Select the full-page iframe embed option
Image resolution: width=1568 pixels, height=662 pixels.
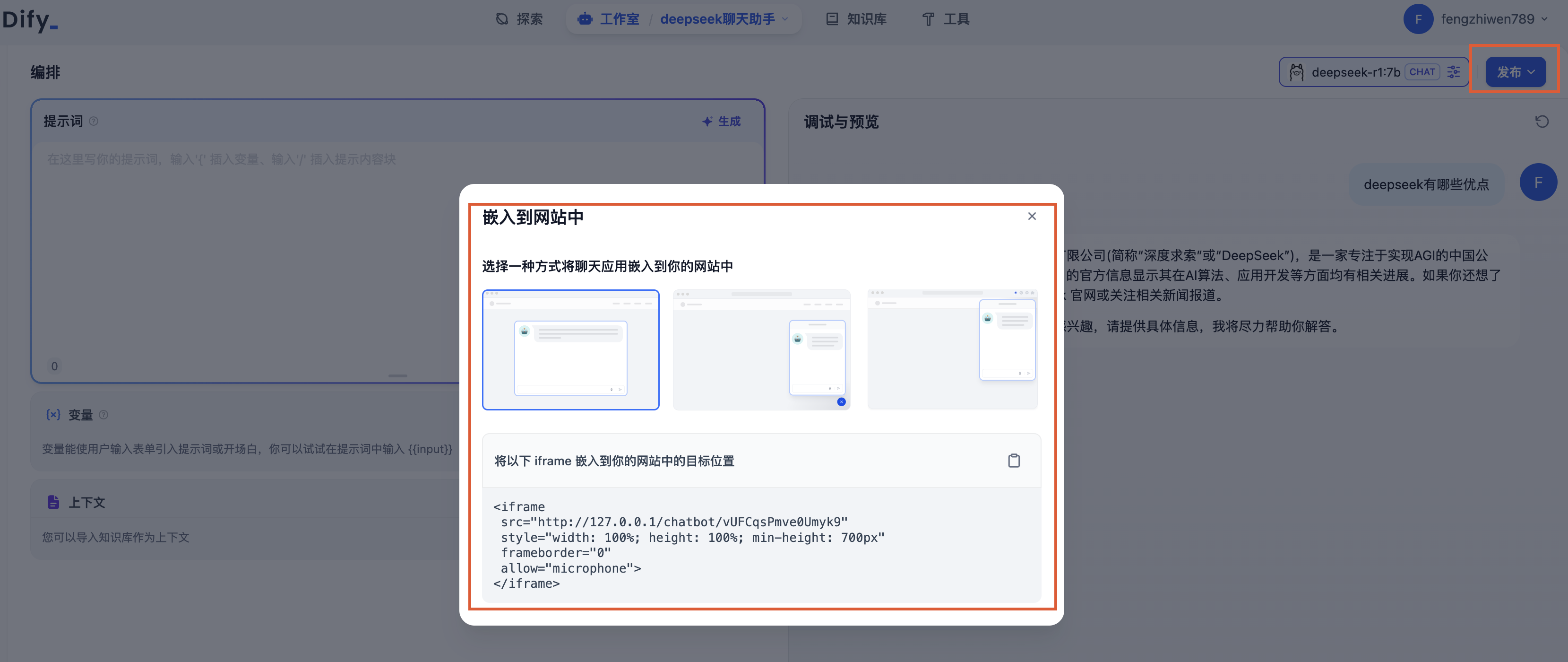pos(570,349)
